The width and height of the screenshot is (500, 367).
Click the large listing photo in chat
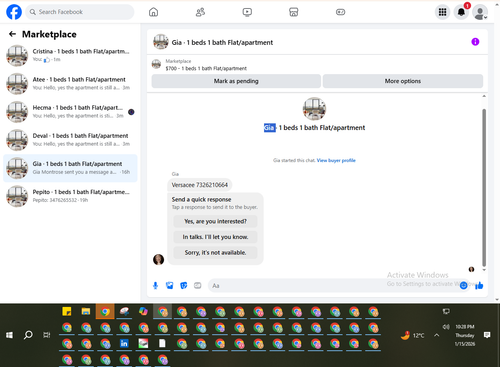point(314,109)
